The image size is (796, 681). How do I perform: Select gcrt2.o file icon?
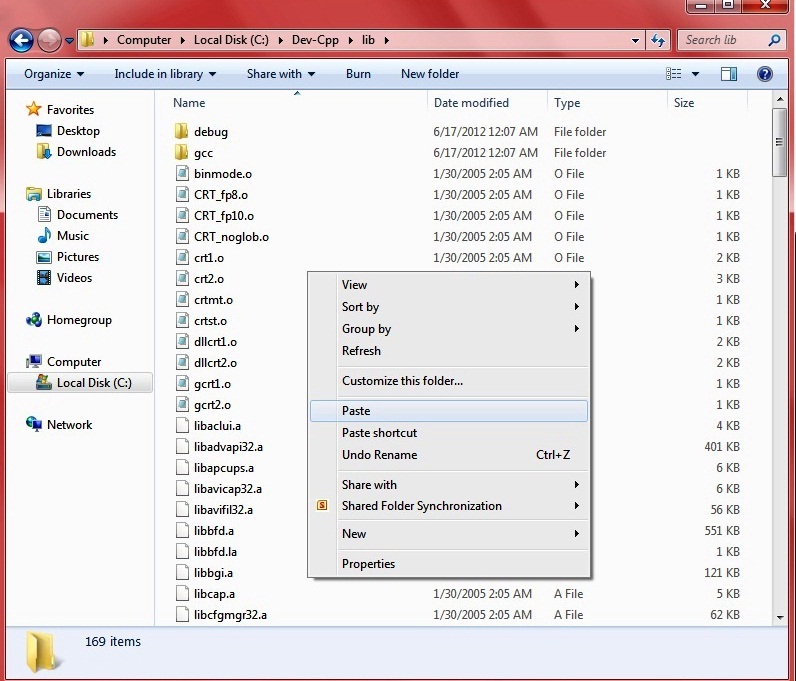click(x=182, y=405)
